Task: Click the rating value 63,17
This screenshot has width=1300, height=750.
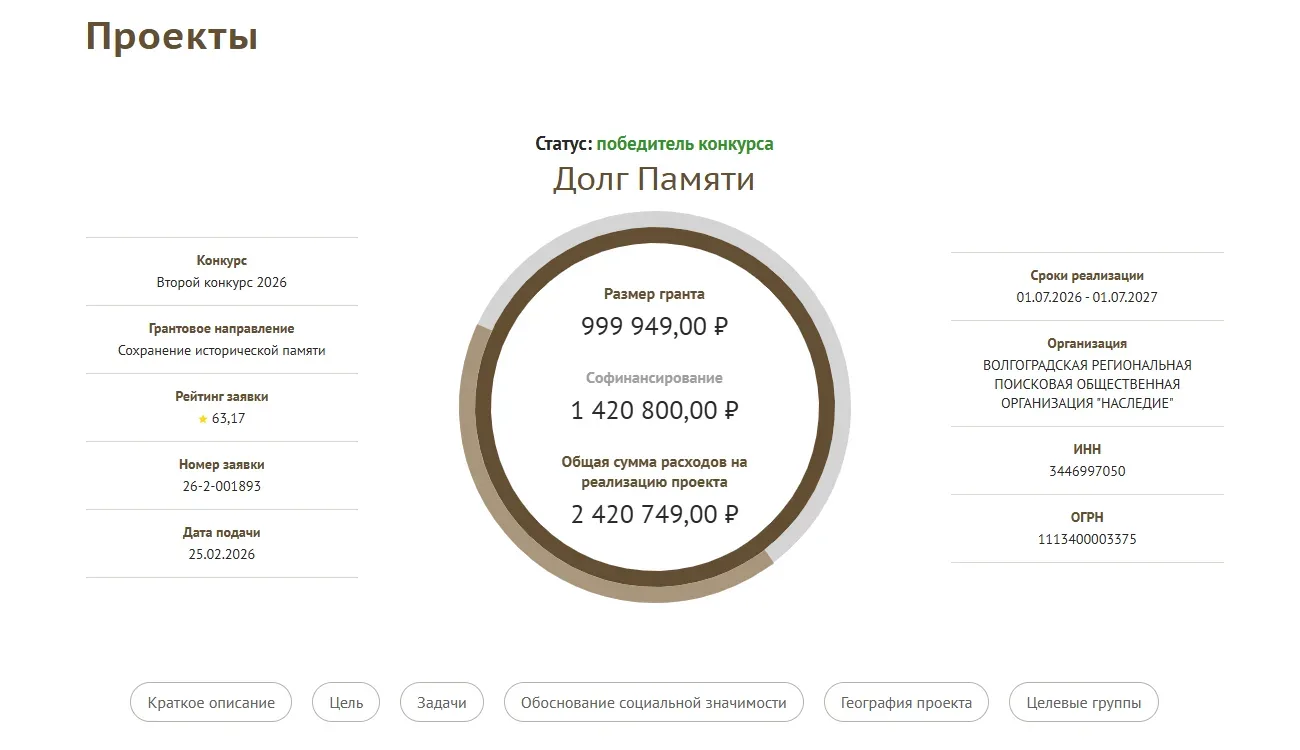Action: (228, 419)
